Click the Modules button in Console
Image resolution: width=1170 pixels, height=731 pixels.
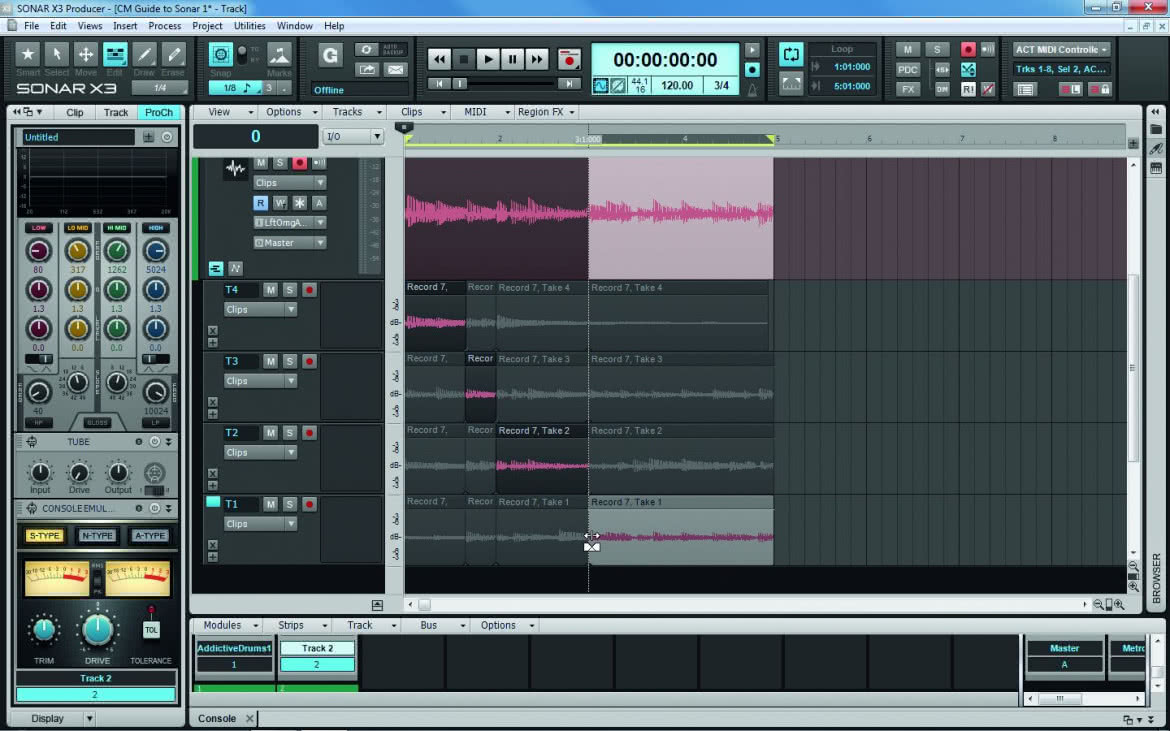(x=228, y=625)
